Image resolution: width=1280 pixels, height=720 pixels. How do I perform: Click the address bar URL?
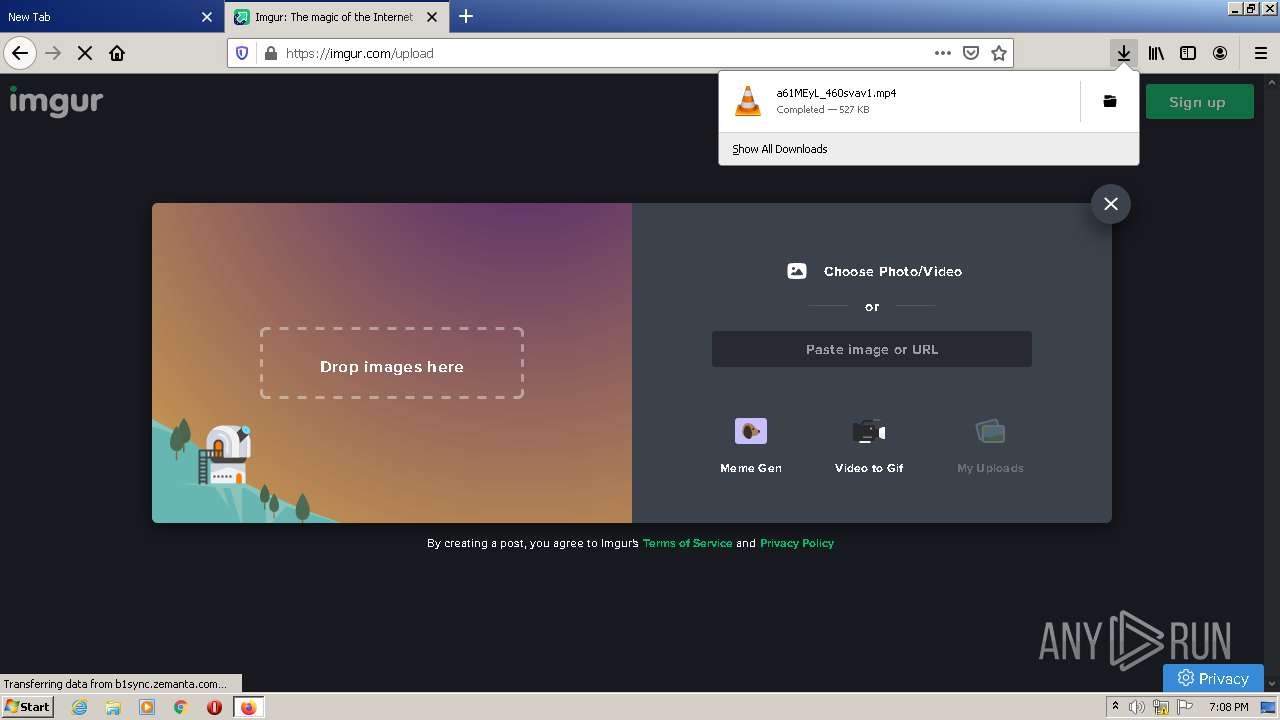click(360, 53)
